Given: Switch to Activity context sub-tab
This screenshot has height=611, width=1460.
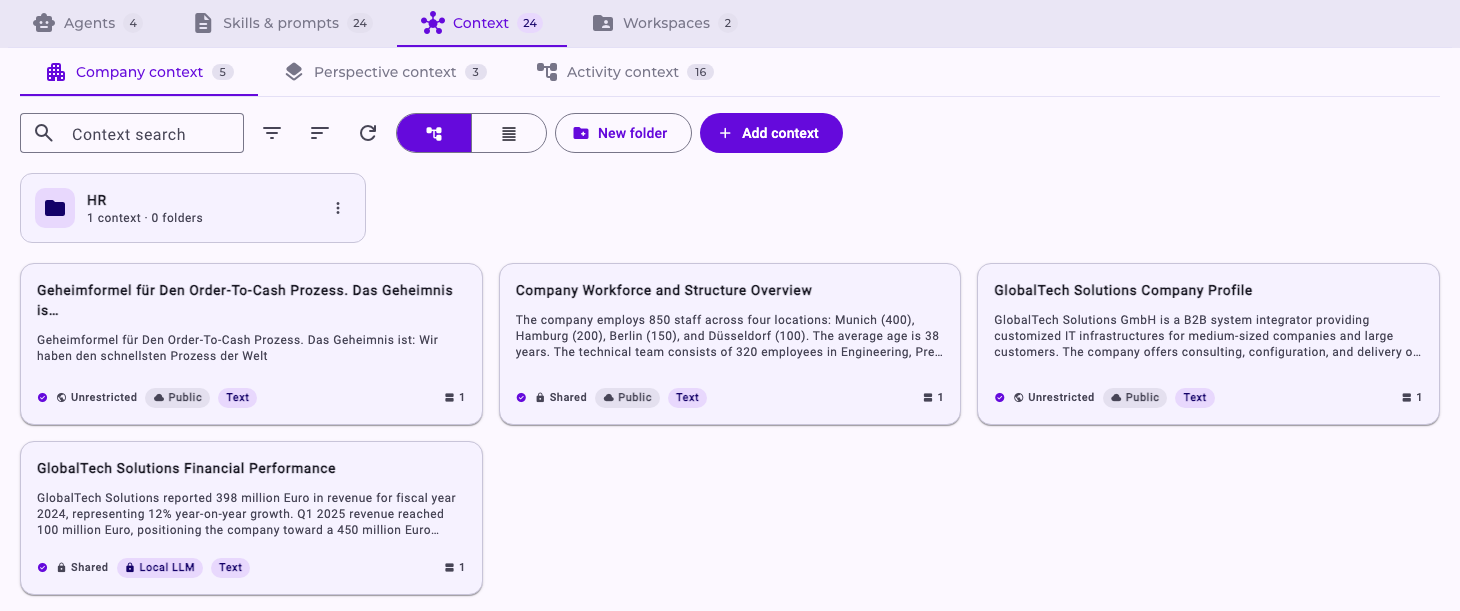Looking at the screenshot, I should pos(624,72).
